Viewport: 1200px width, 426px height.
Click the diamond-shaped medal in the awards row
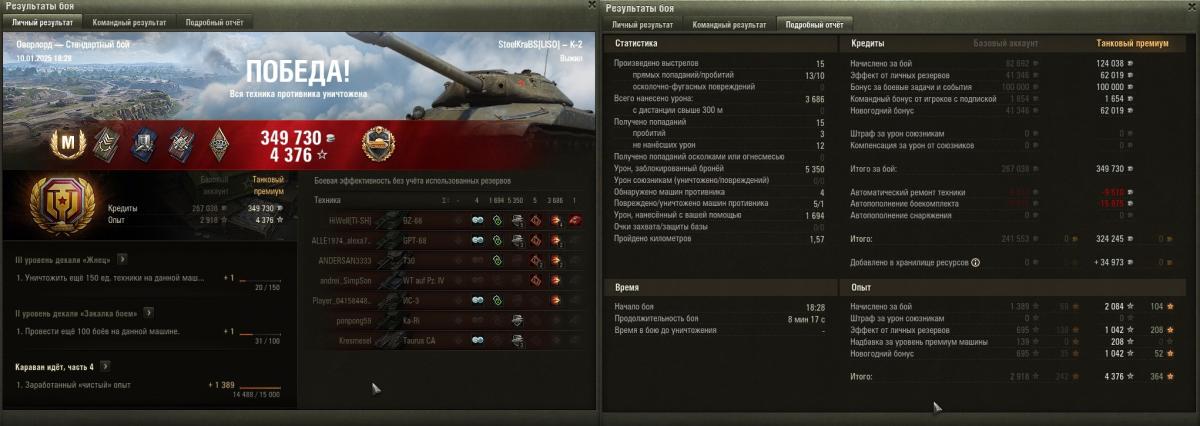219,145
